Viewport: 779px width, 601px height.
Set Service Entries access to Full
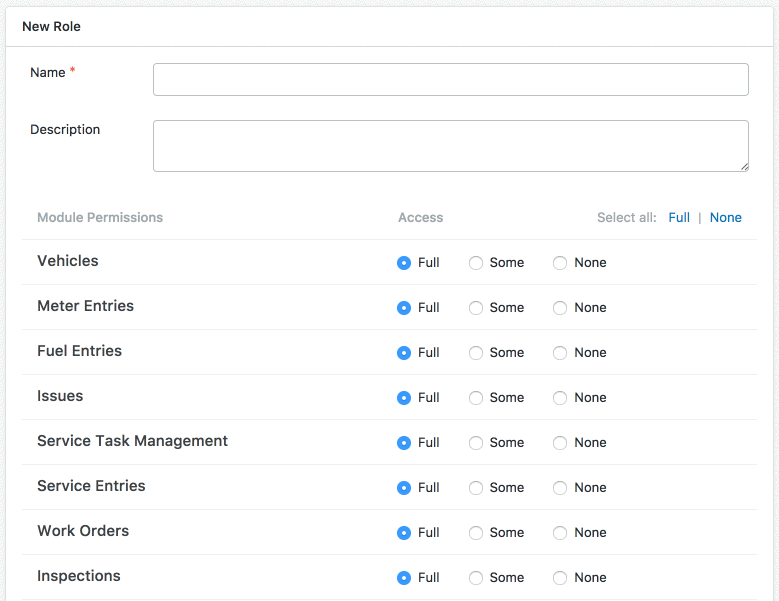[x=404, y=488]
